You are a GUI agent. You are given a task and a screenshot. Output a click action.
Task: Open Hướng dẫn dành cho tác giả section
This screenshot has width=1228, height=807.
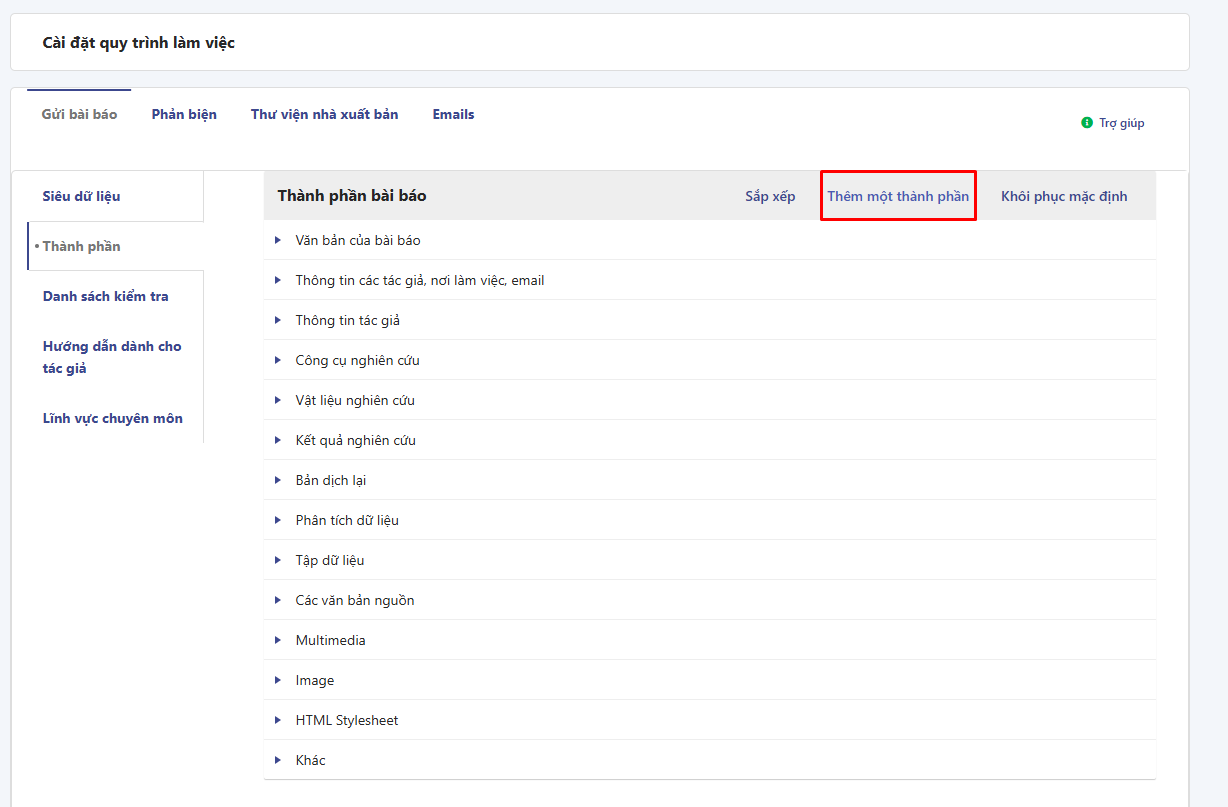pos(111,357)
